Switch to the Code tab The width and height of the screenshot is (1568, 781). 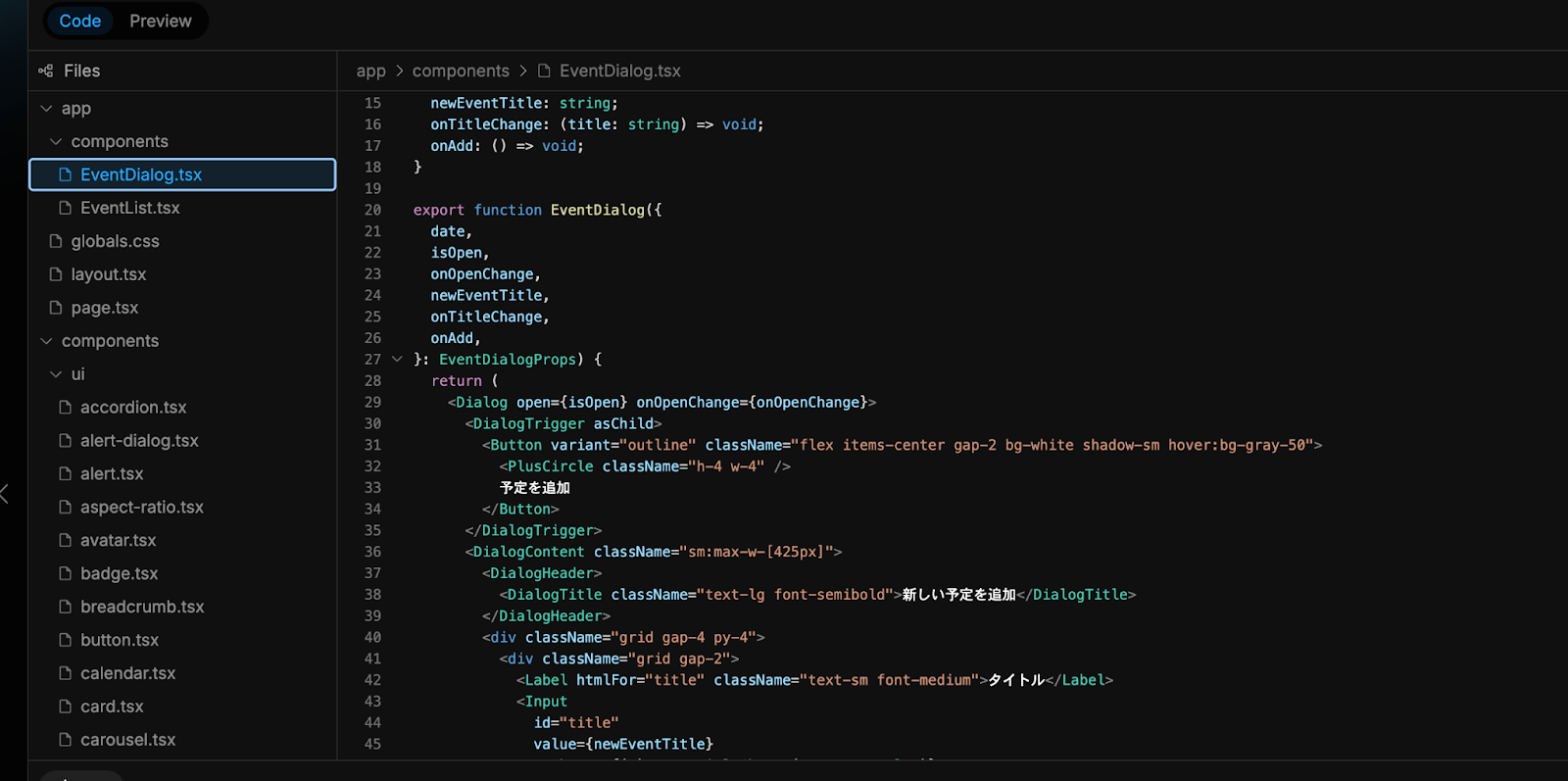[x=80, y=22]
